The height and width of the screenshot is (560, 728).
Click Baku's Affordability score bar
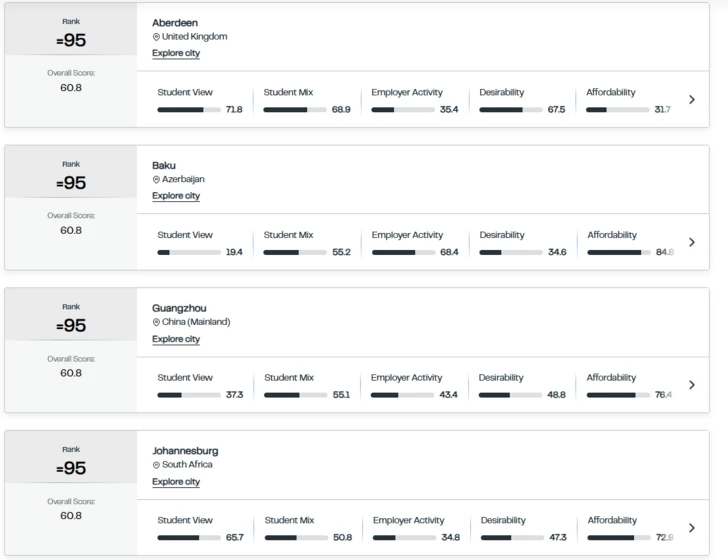619,253
